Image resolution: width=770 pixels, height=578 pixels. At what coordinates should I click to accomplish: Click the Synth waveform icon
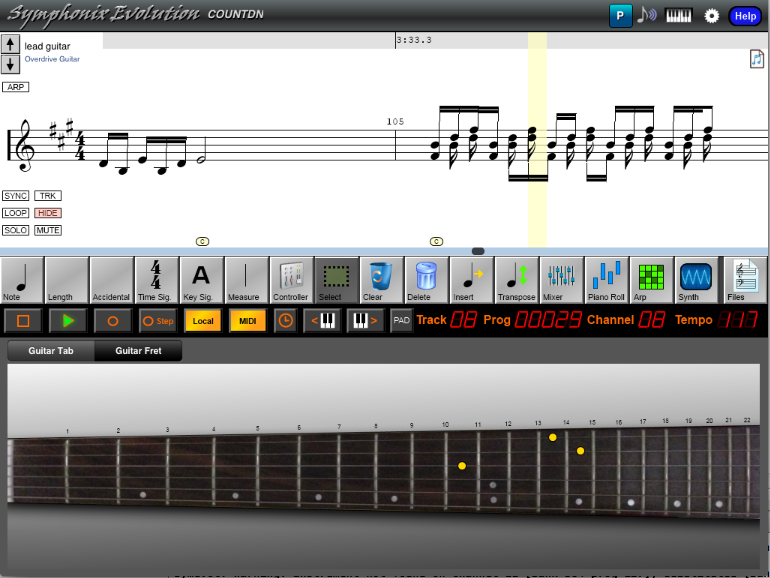point(695,280)
